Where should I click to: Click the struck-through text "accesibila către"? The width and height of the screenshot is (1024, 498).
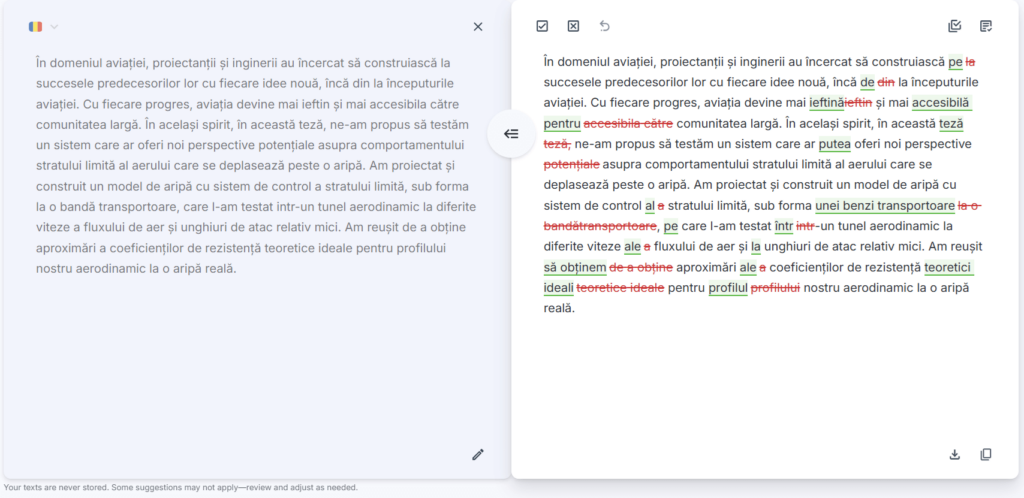(628, 123)
